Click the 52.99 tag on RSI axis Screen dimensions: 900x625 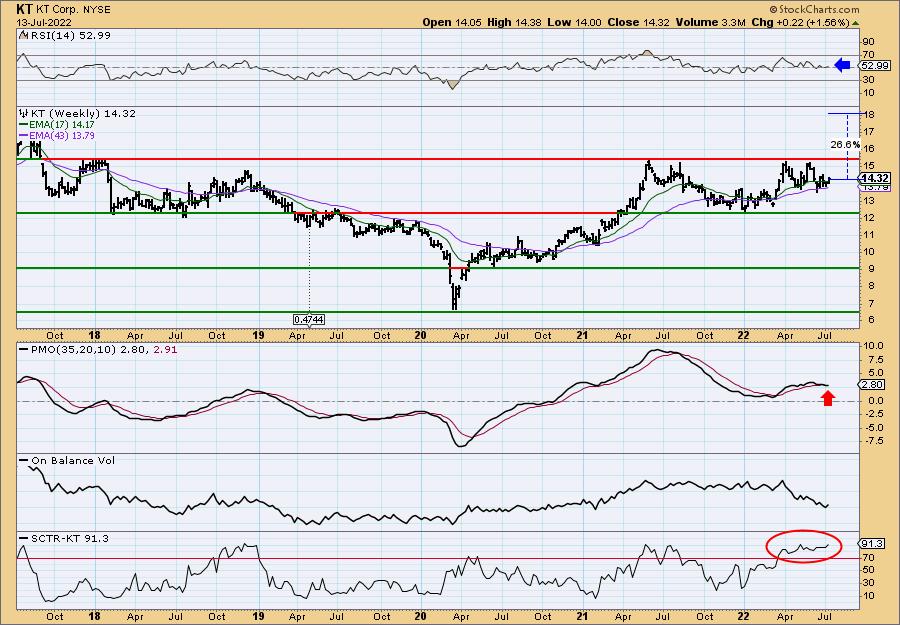(x=875, y=65)
